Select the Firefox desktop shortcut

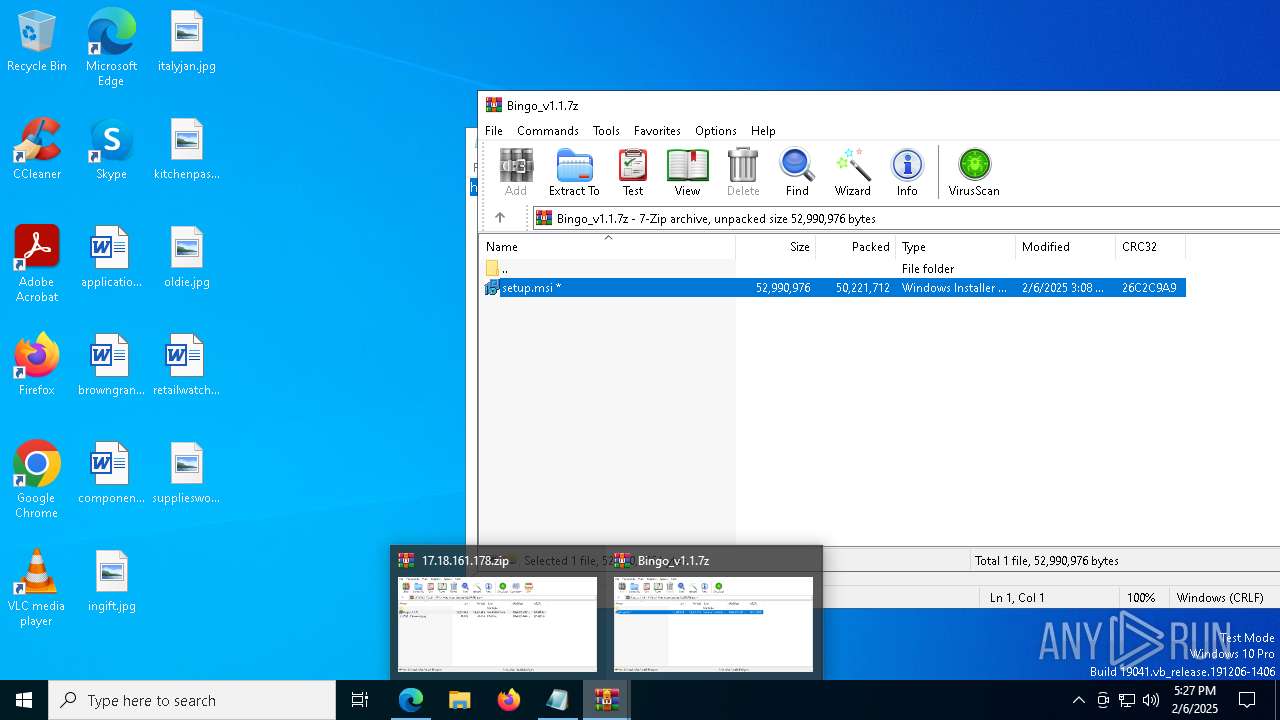(37, 366)
